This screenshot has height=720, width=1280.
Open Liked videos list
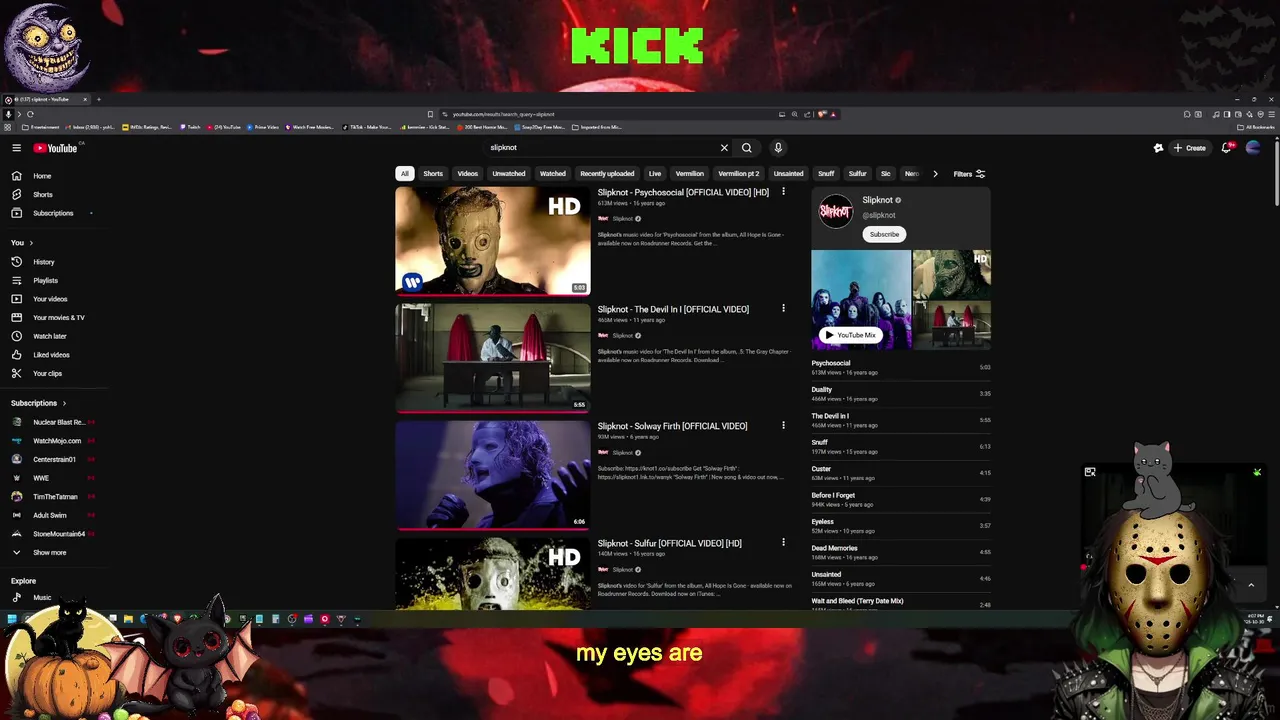click(x=51, y=355)
